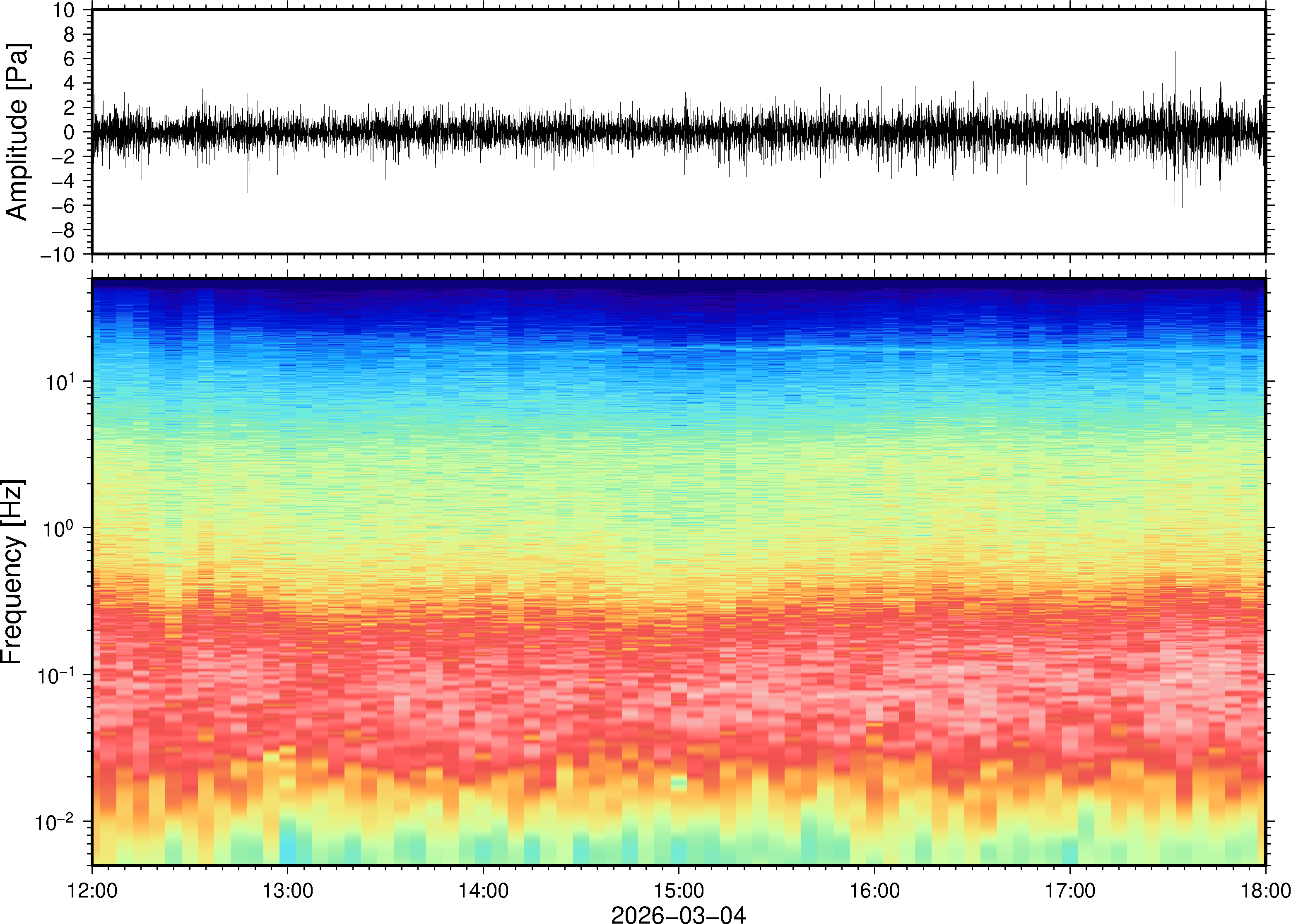Viewport: 1291px width, 924px height.
Task: Click the 15:00 time axis label
Action: tap(679, 890)
